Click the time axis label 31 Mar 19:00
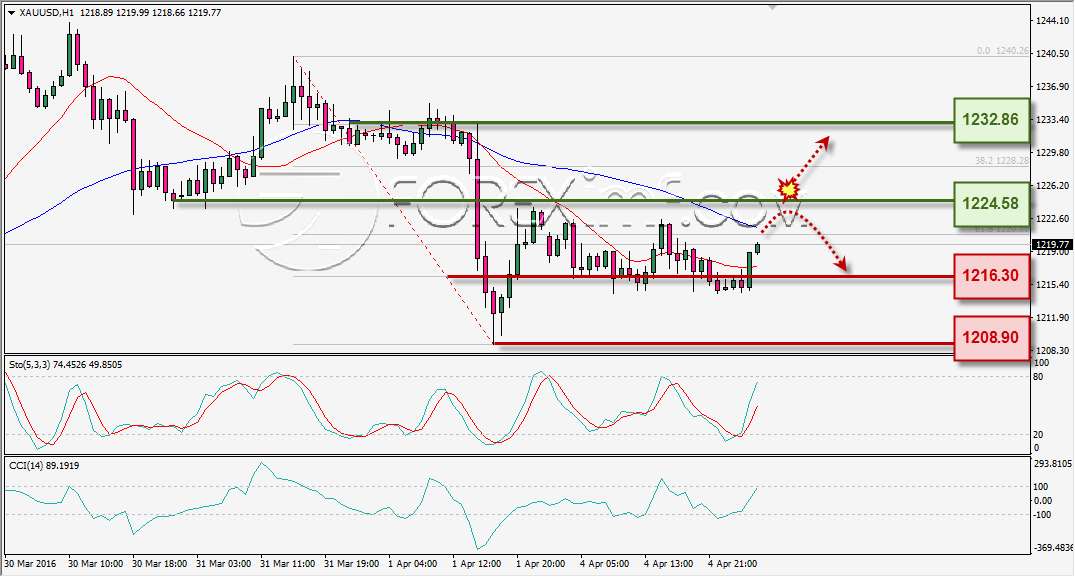 pos(352,563)
